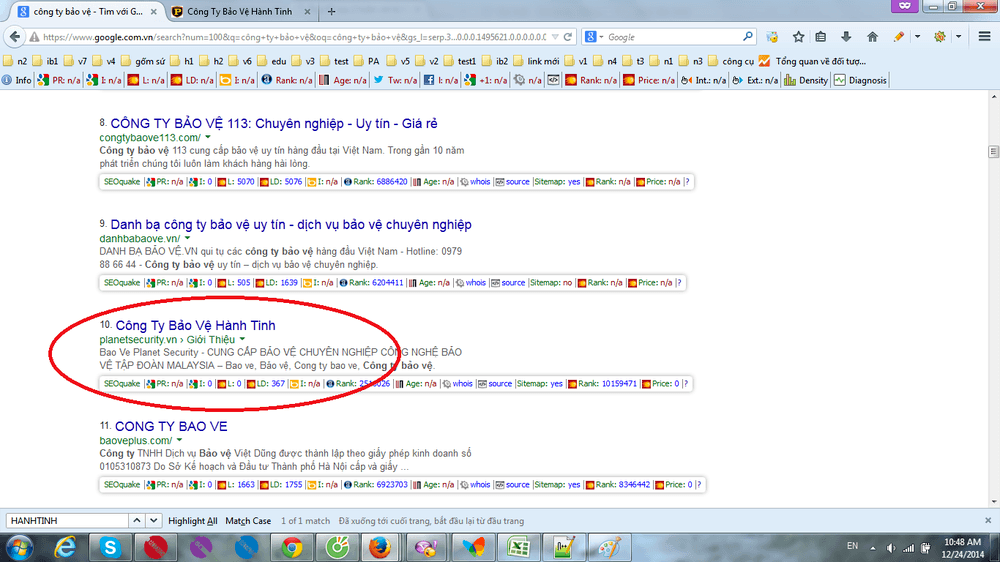Open the downloads arrow icon
Image resolution: width=1000 pixels, height=562 pixels.
tap(846, 37)
